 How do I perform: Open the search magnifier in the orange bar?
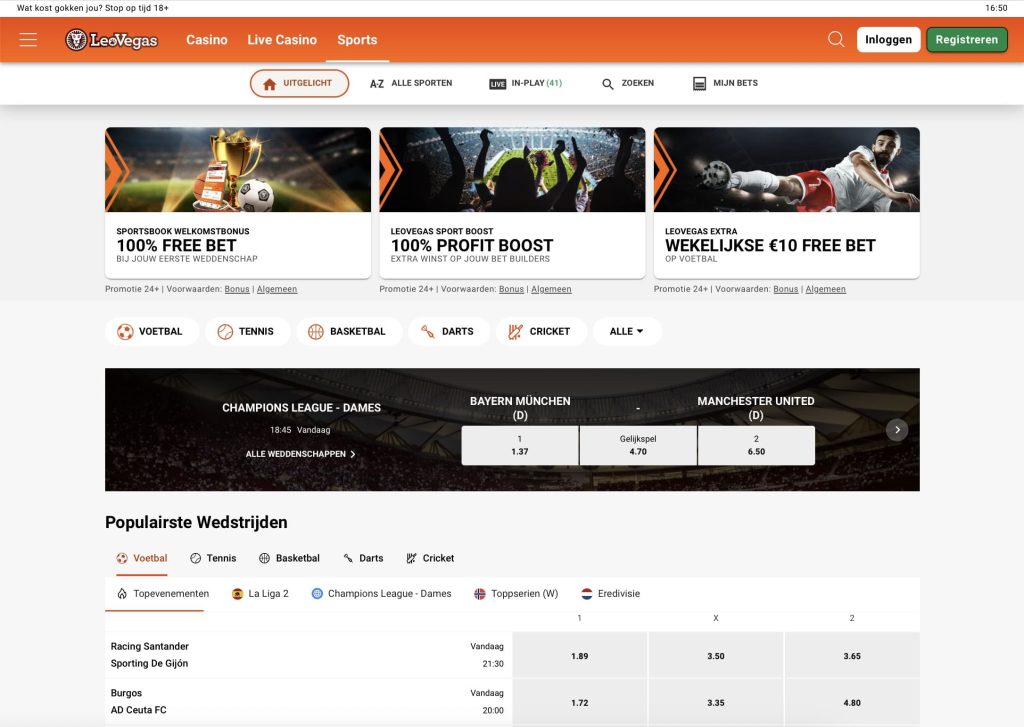point(835,39)
